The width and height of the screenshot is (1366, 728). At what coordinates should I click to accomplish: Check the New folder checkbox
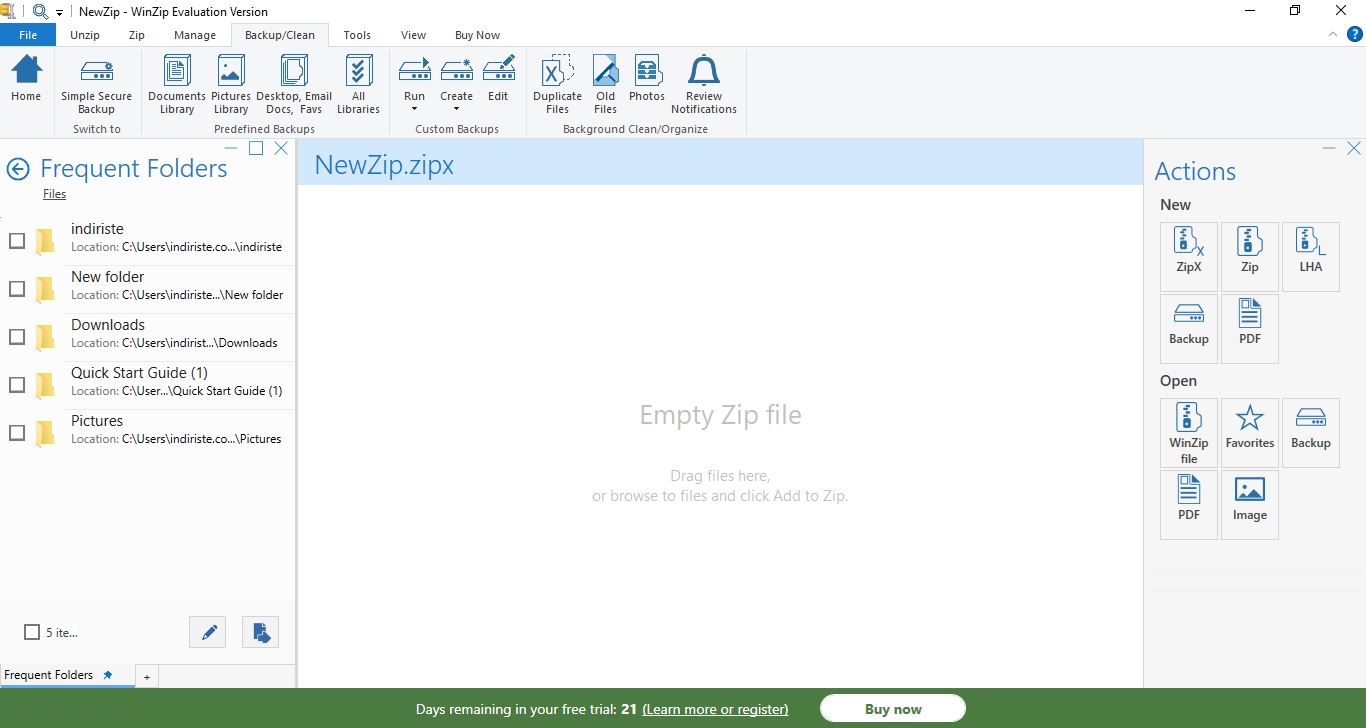(x=17, y=289)
